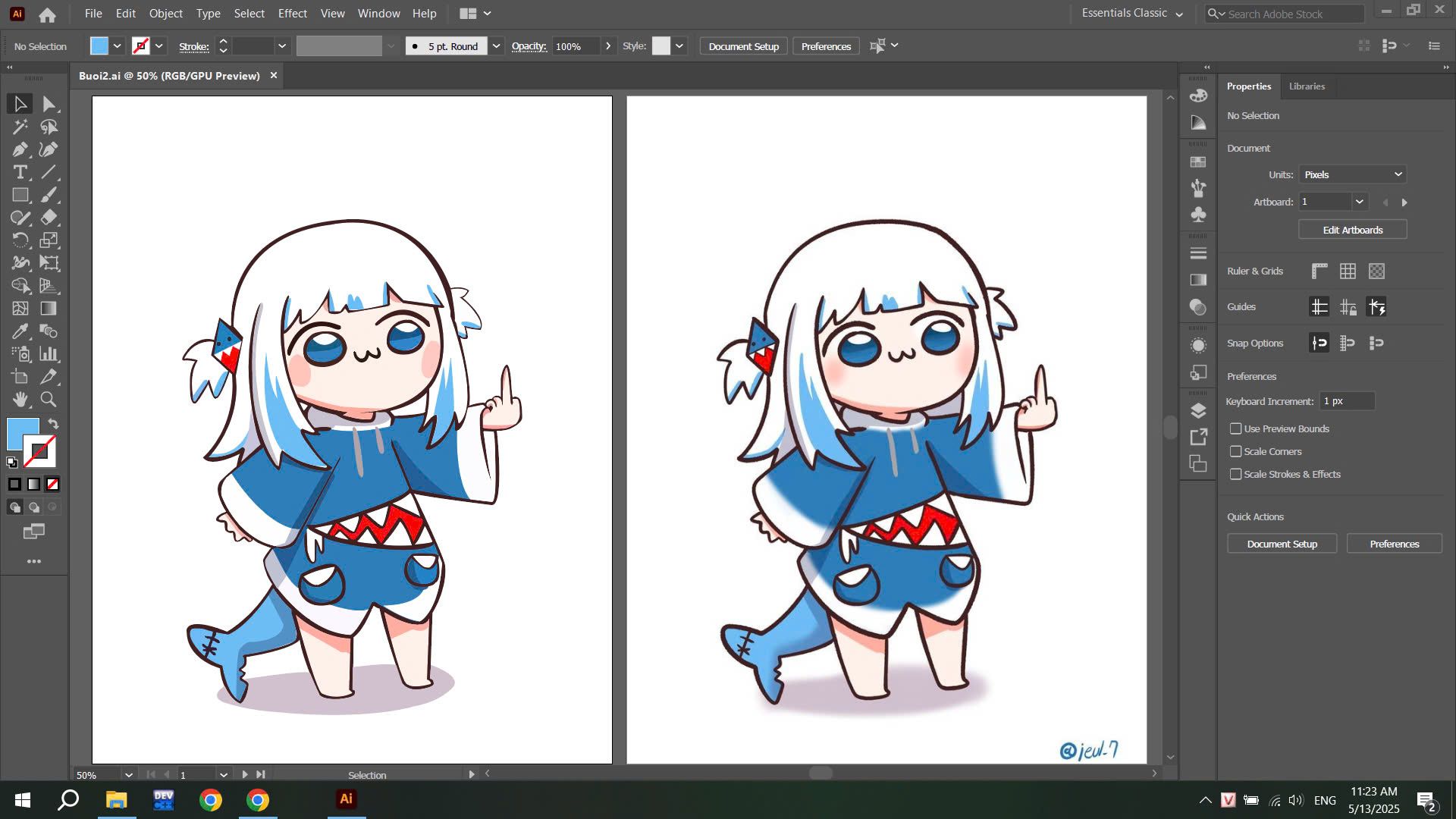The height and width of the screenshot is (819, 1456).
Task: Toggle Show Grid button
Action: [x=1348, y=271]
